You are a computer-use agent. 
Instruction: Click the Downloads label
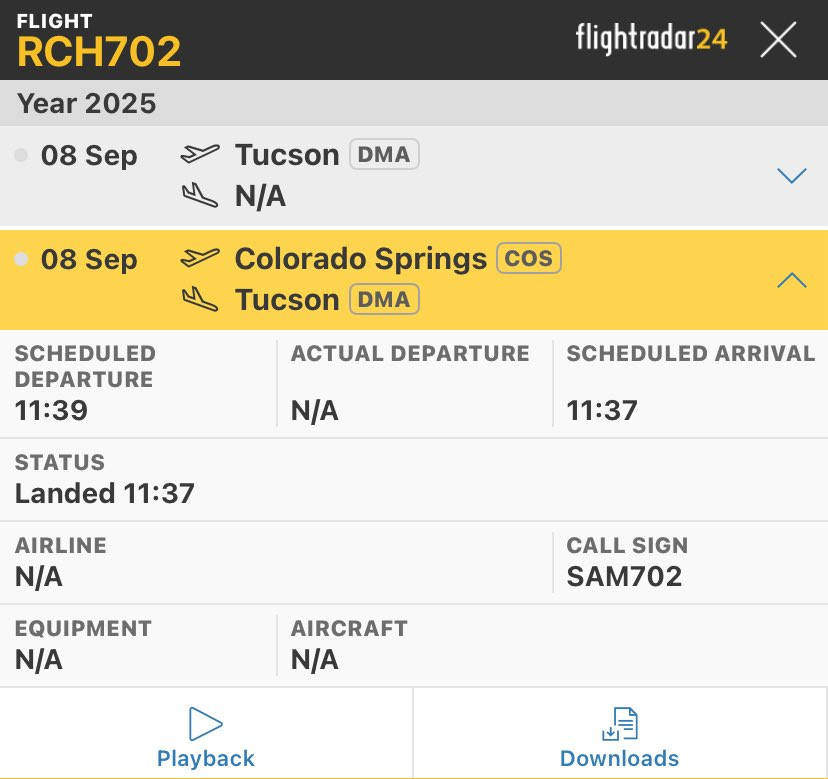(619, 758)
